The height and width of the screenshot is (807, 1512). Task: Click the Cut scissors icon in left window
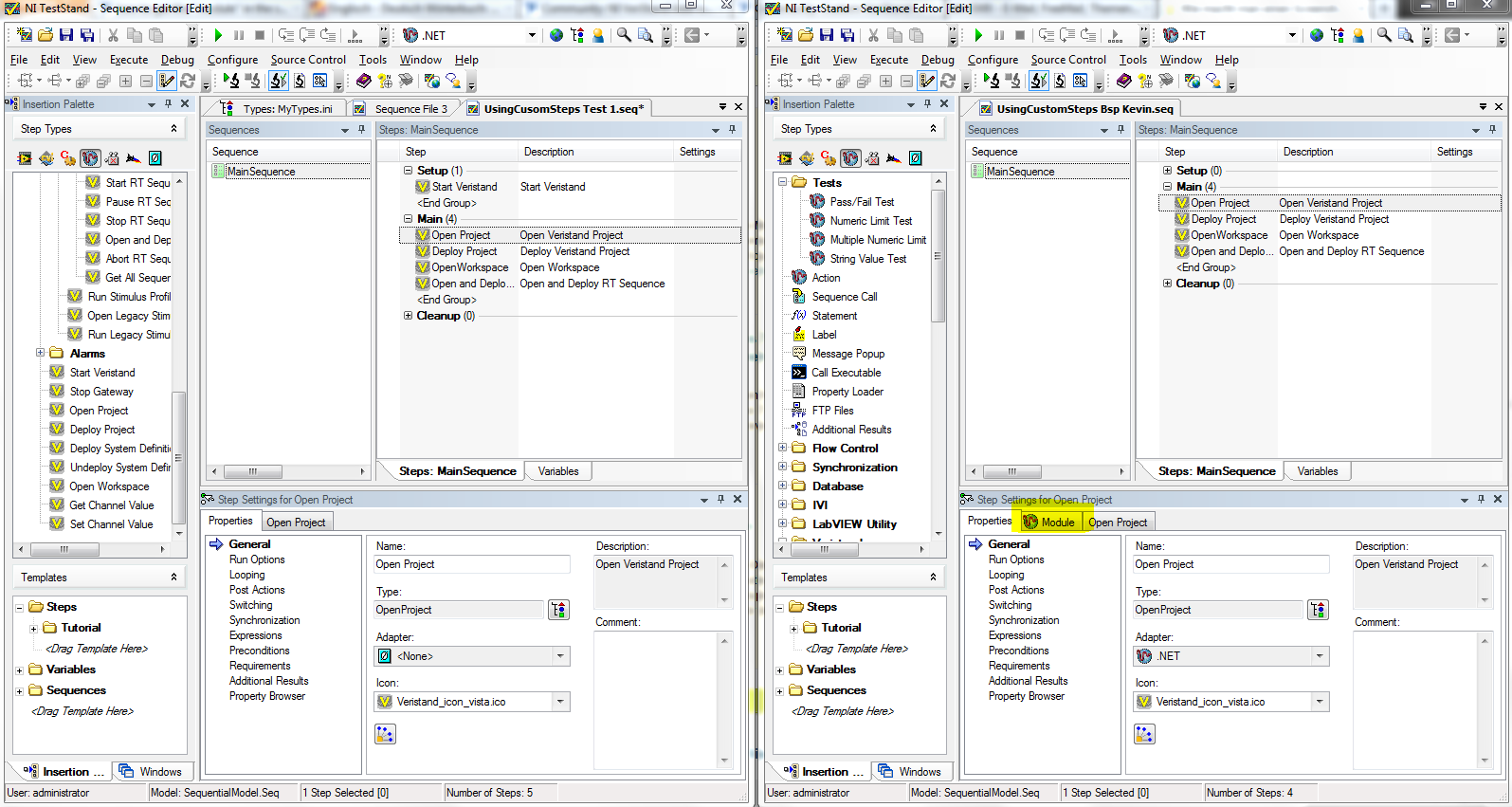pos(113,35)
